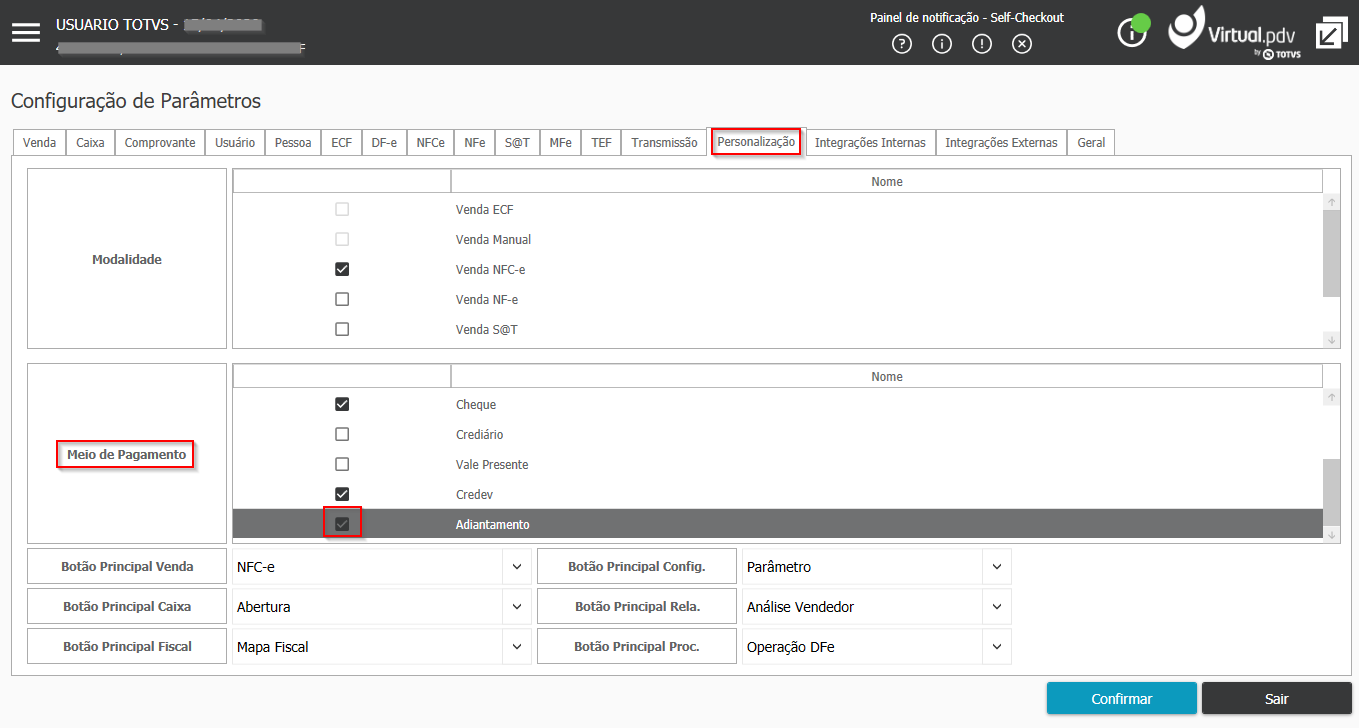The height and width of the screenshot is (728, 1359).
Task: Open the hamburger main menu
Action: point(26,32)
